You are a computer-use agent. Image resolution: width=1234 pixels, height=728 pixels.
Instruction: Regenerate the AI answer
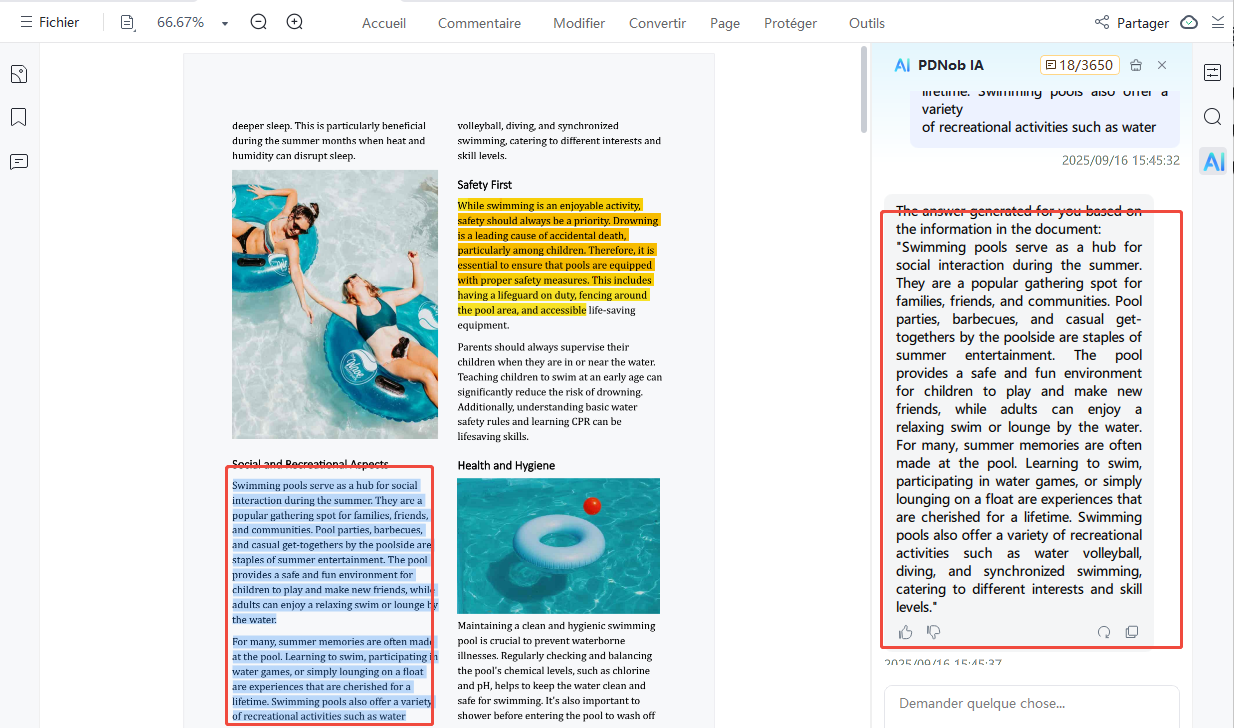[x=1104, y=632]
